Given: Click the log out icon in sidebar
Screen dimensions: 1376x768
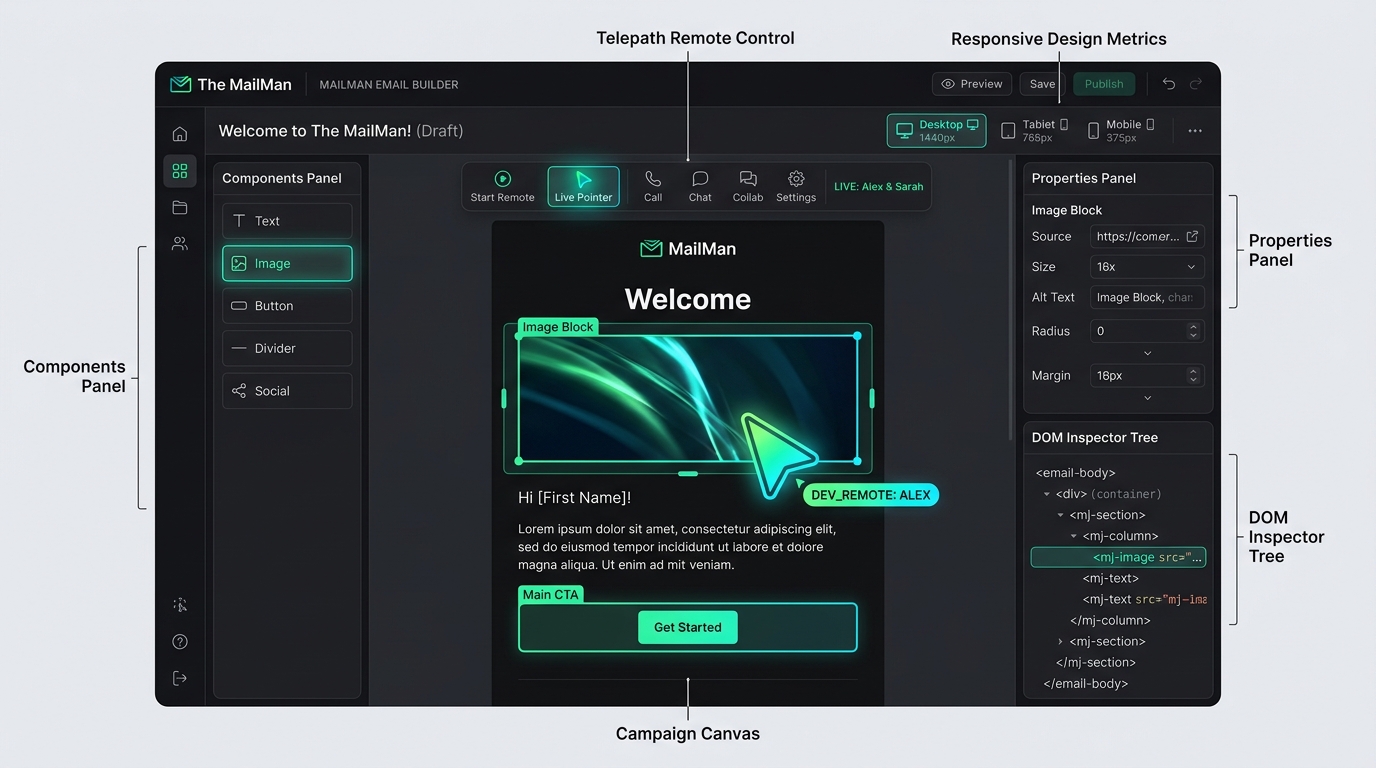Looking at the screenshot, I should pyautogui.click(x=180, y=678).
